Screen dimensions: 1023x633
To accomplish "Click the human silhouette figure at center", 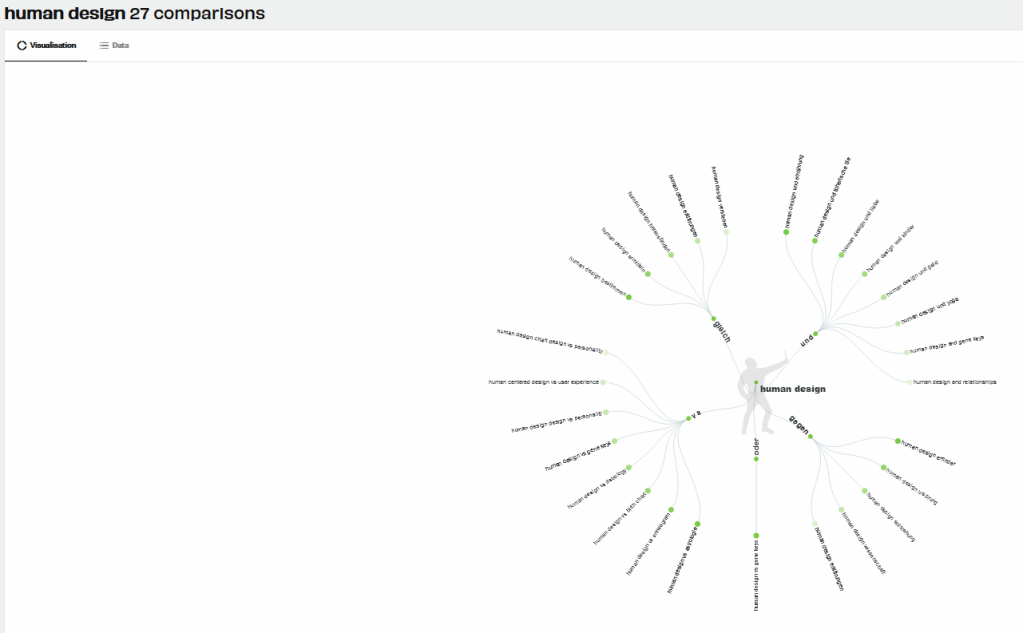I will (751, 397).
